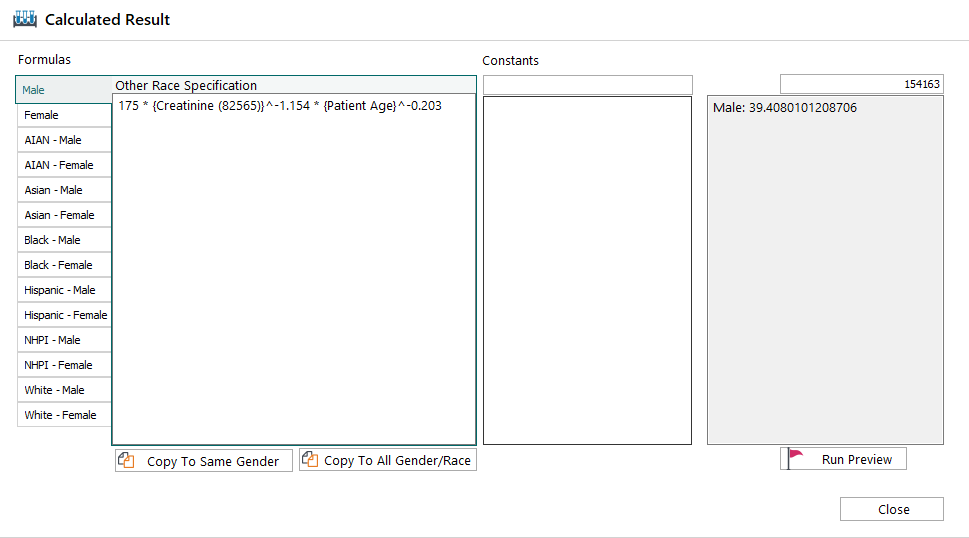Image resolution: width=969 pixels, height=538 pixels.
Task: Select the Female formula tab
Action: pyautogui.click(x=64, y=115)
